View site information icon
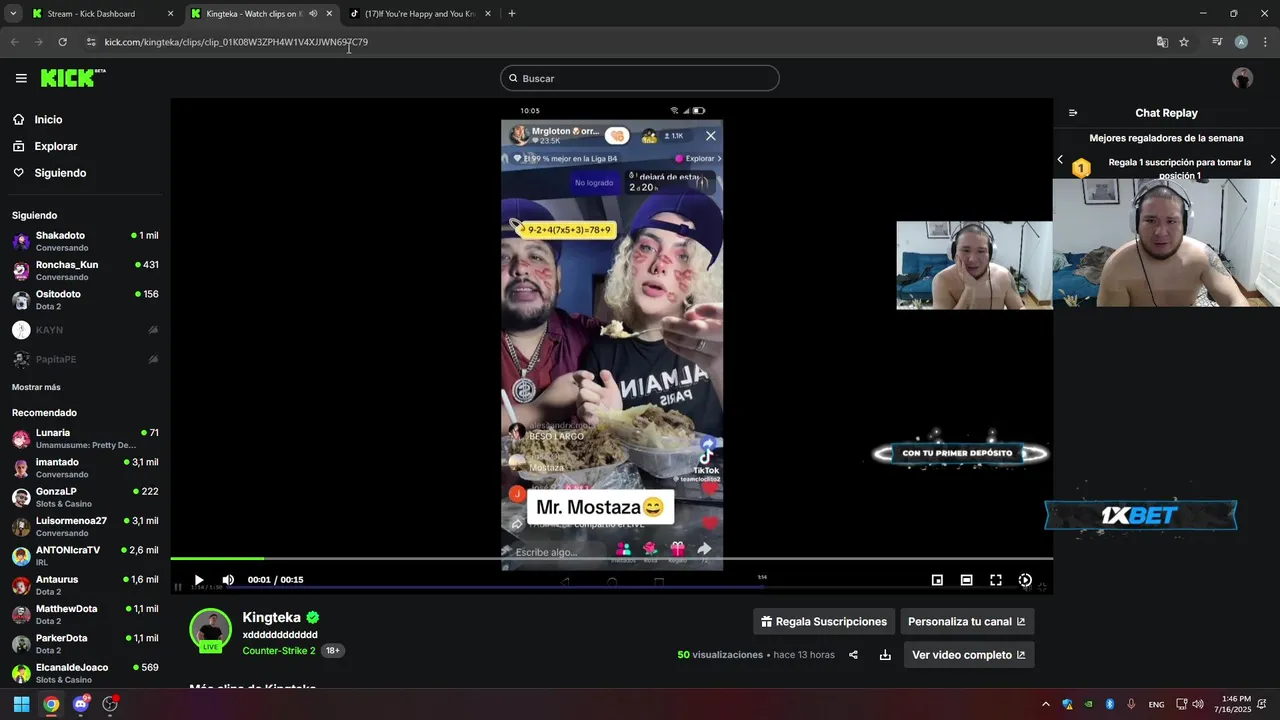This screenshot has width=1280, height=720. pos(91,42)
